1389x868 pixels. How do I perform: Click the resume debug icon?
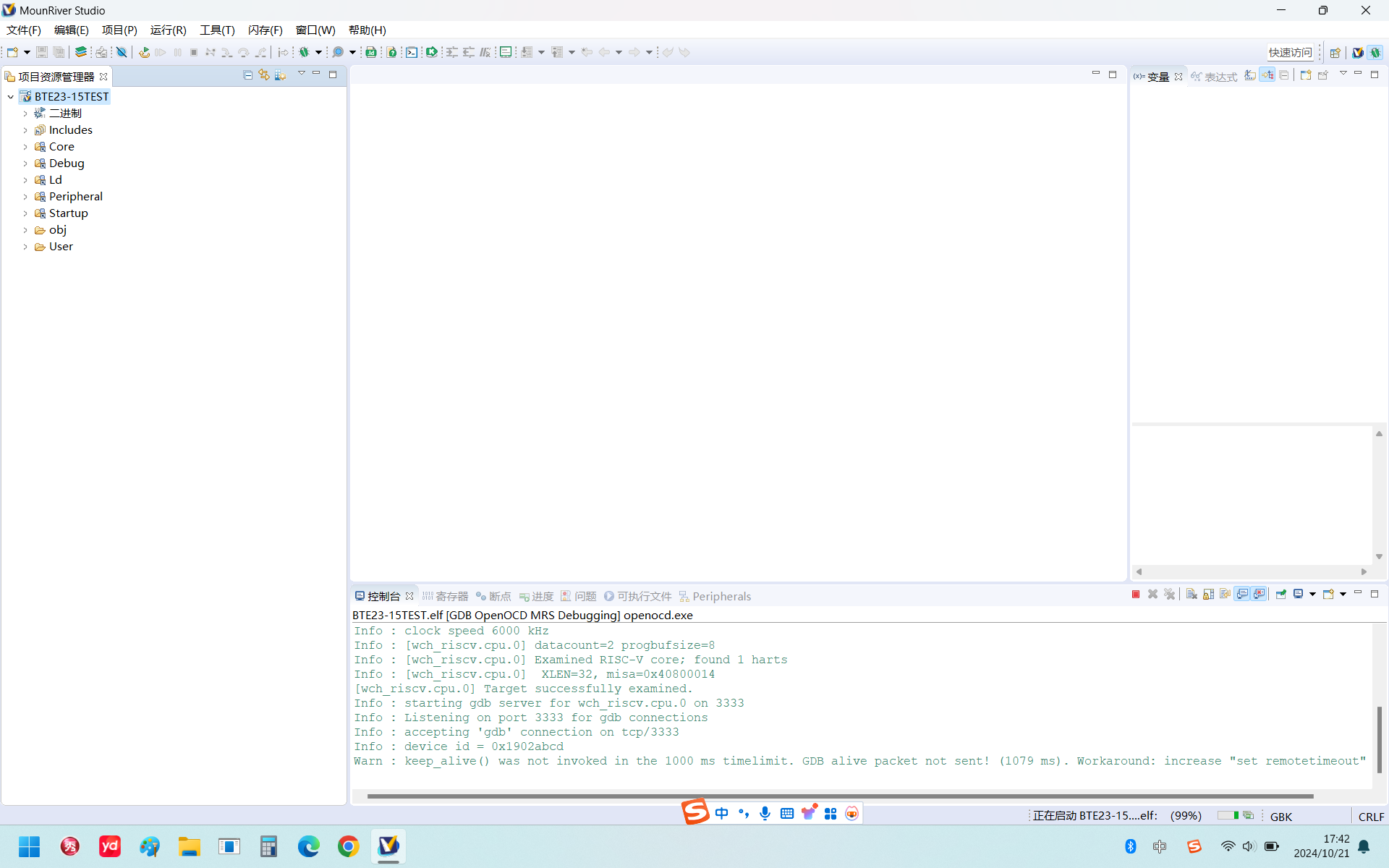(x=161, y=52)
